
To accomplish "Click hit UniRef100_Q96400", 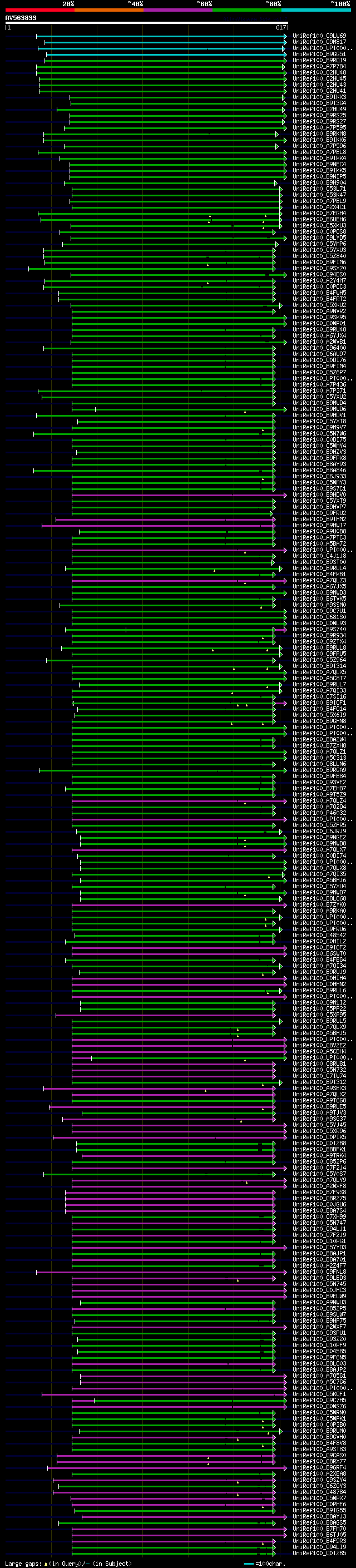I will 319,348.
